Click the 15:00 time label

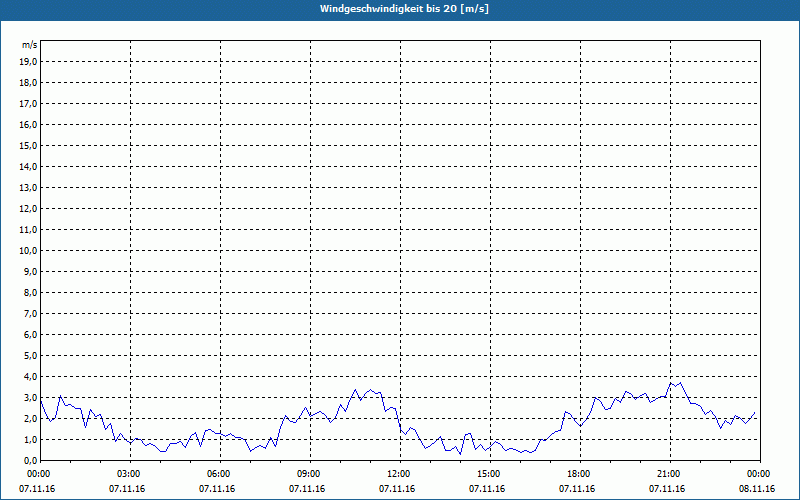click(490, 474)
